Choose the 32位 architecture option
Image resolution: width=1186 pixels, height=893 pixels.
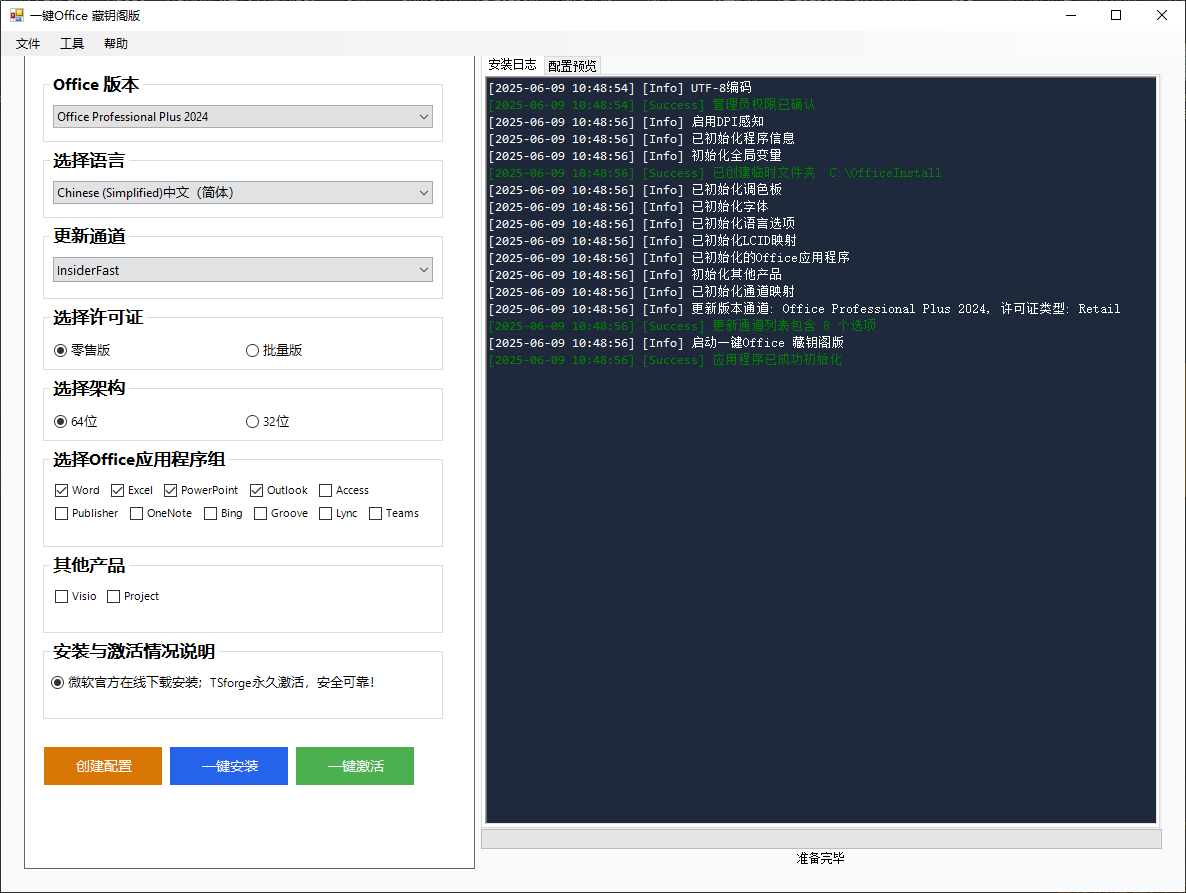click(x=253, y=422)
